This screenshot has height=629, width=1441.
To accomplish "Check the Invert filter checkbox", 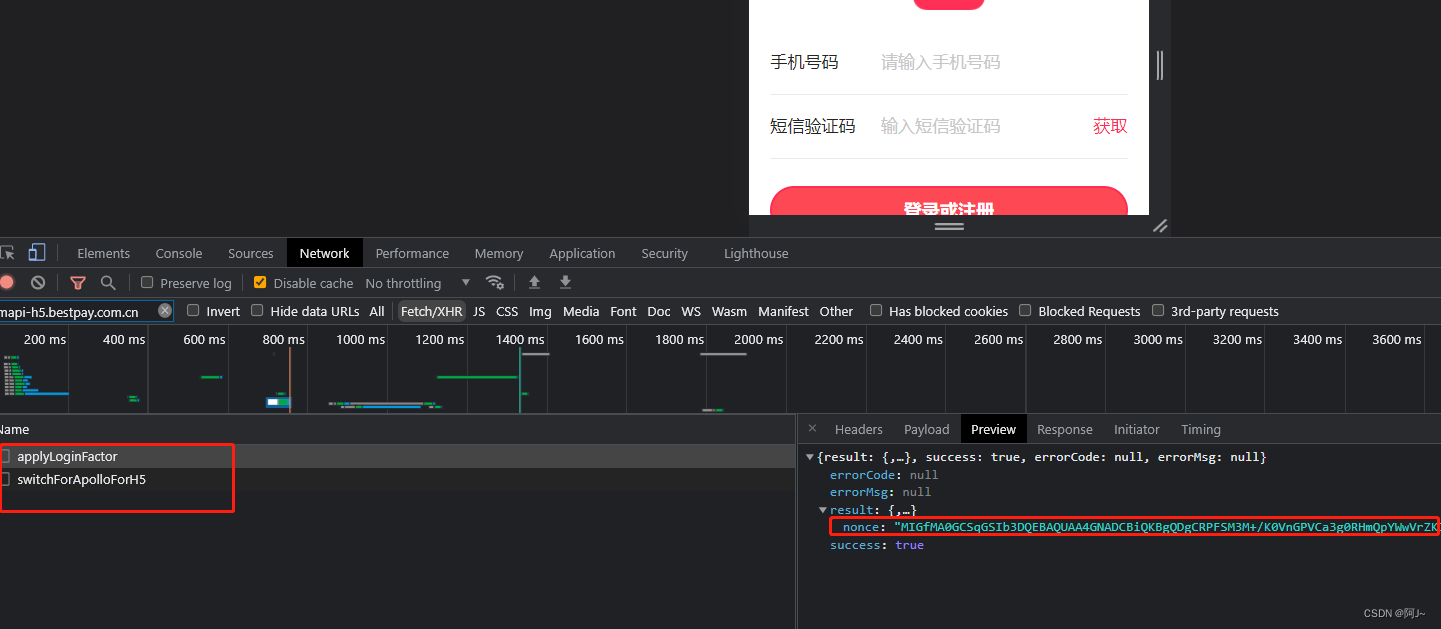I will pyautogui.click(x=192, y=311).
